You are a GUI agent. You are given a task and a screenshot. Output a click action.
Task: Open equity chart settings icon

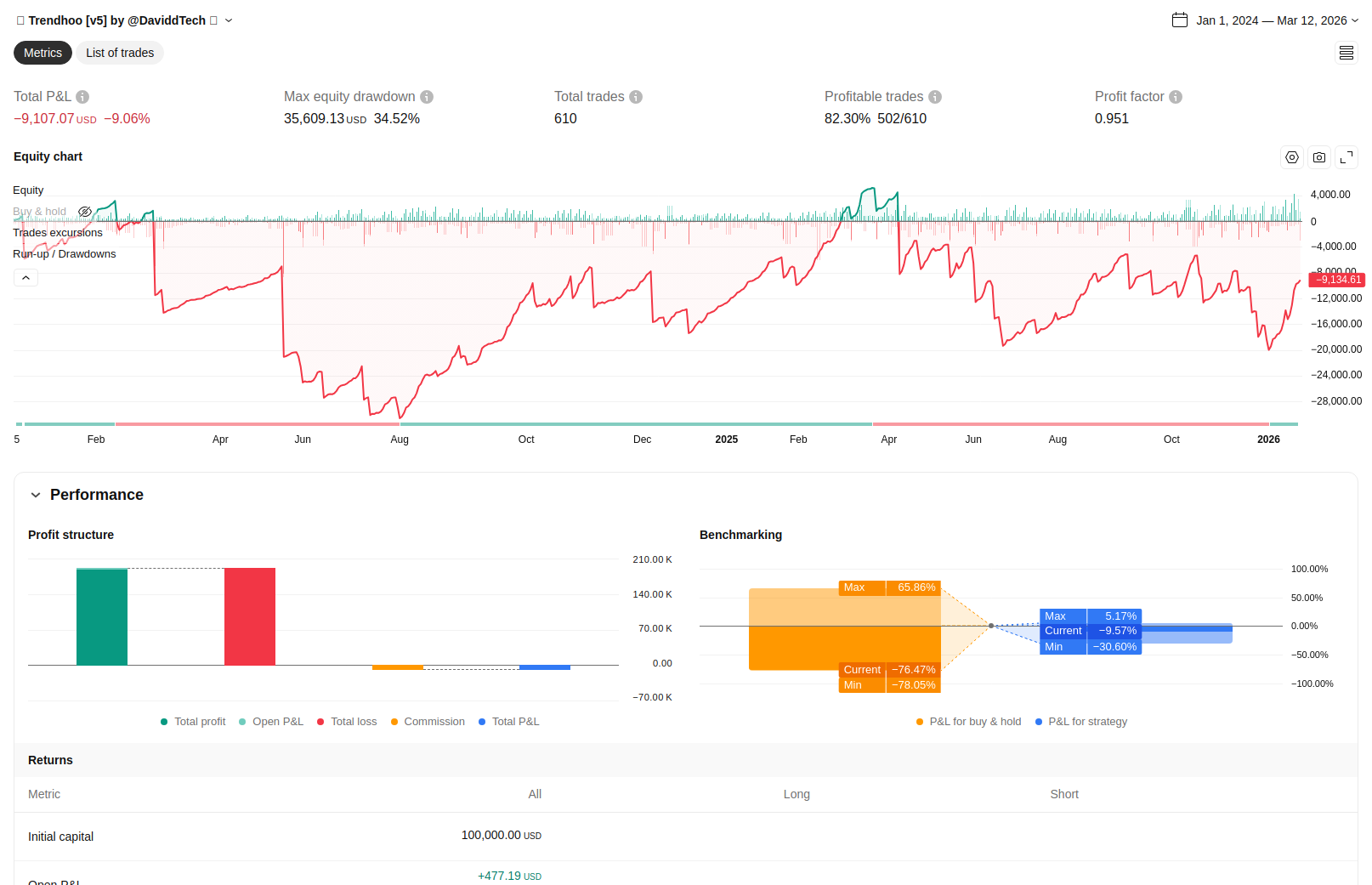point(1292,157)
